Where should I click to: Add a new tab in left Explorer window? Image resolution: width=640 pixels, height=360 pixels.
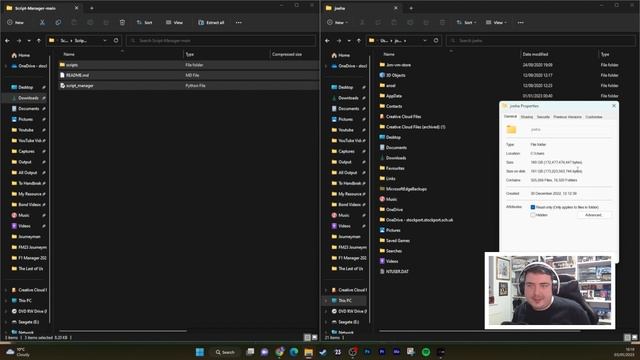(91, 8)
